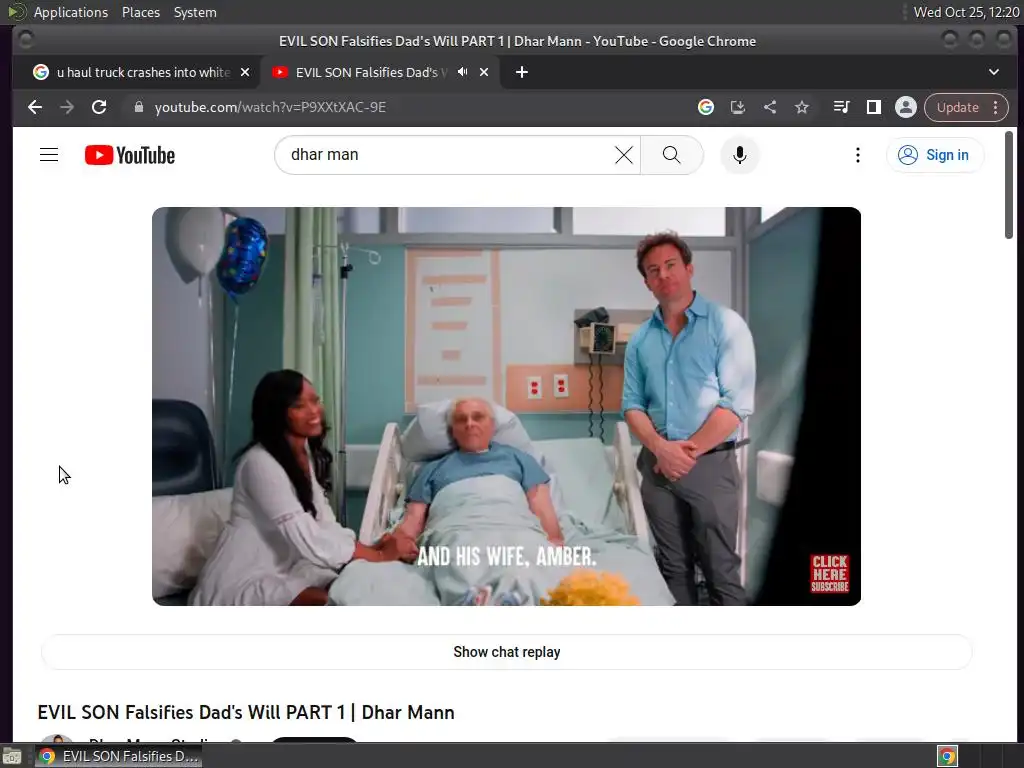Open the System menu

(195, 12)
